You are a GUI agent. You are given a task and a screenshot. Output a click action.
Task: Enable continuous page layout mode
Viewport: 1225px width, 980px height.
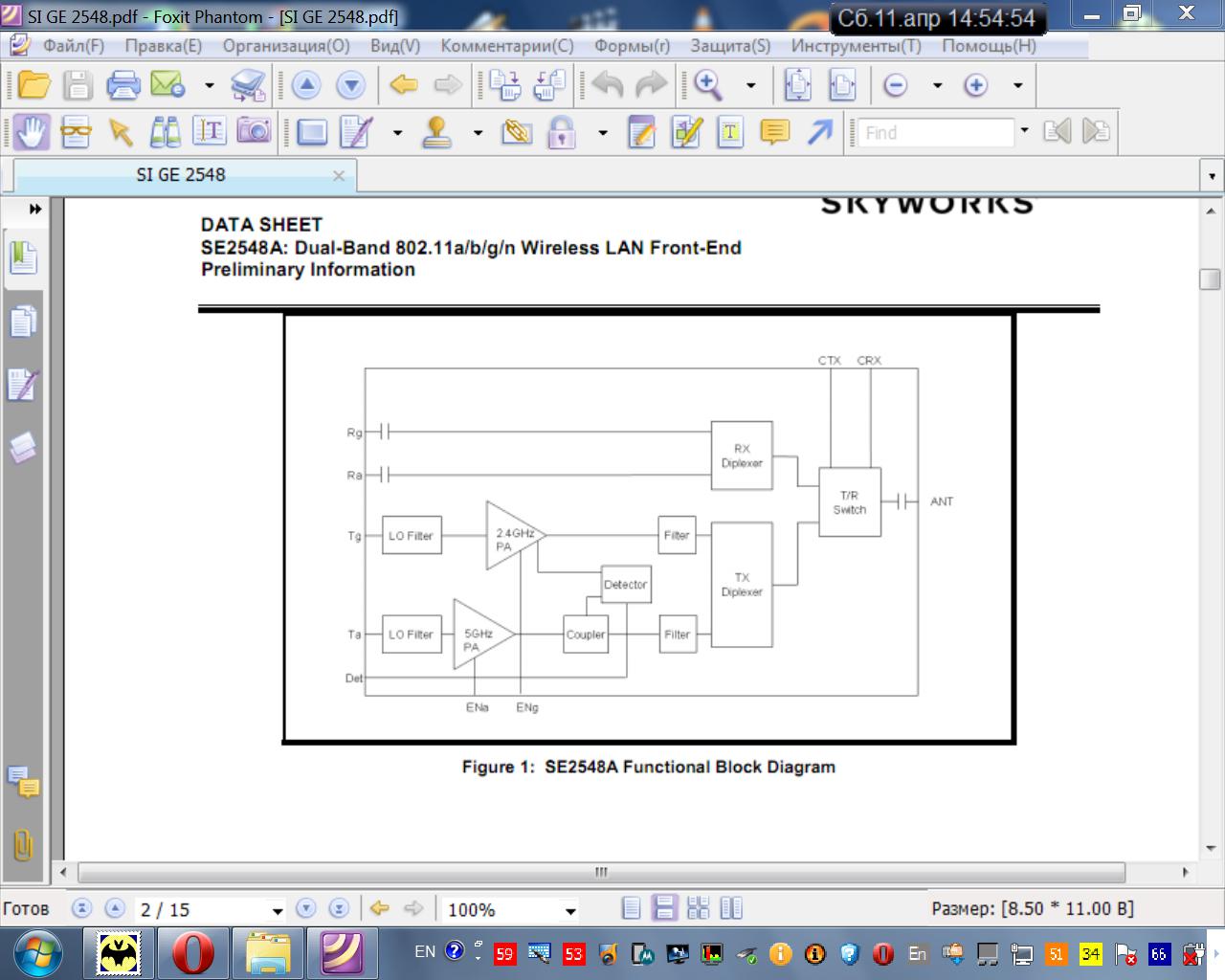coord(664,908)
